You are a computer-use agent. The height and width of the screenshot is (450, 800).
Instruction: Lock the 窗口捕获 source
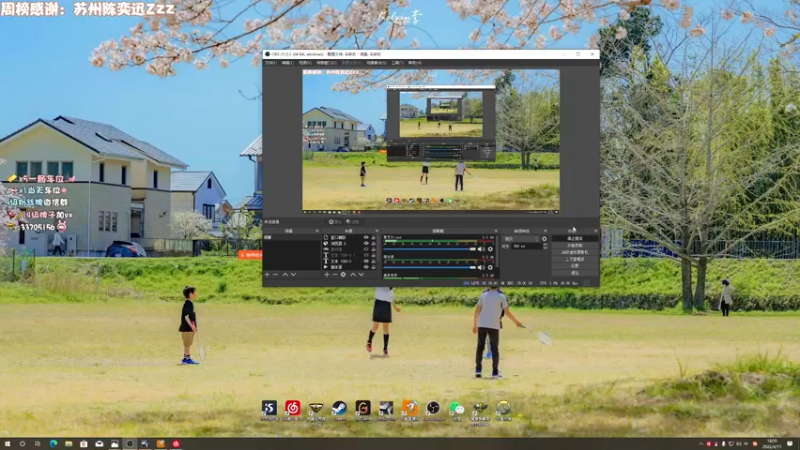tap(373, 237)
